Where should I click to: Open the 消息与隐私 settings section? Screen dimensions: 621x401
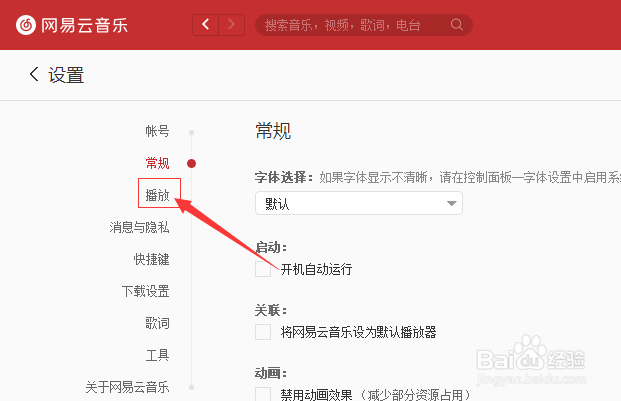139,227
